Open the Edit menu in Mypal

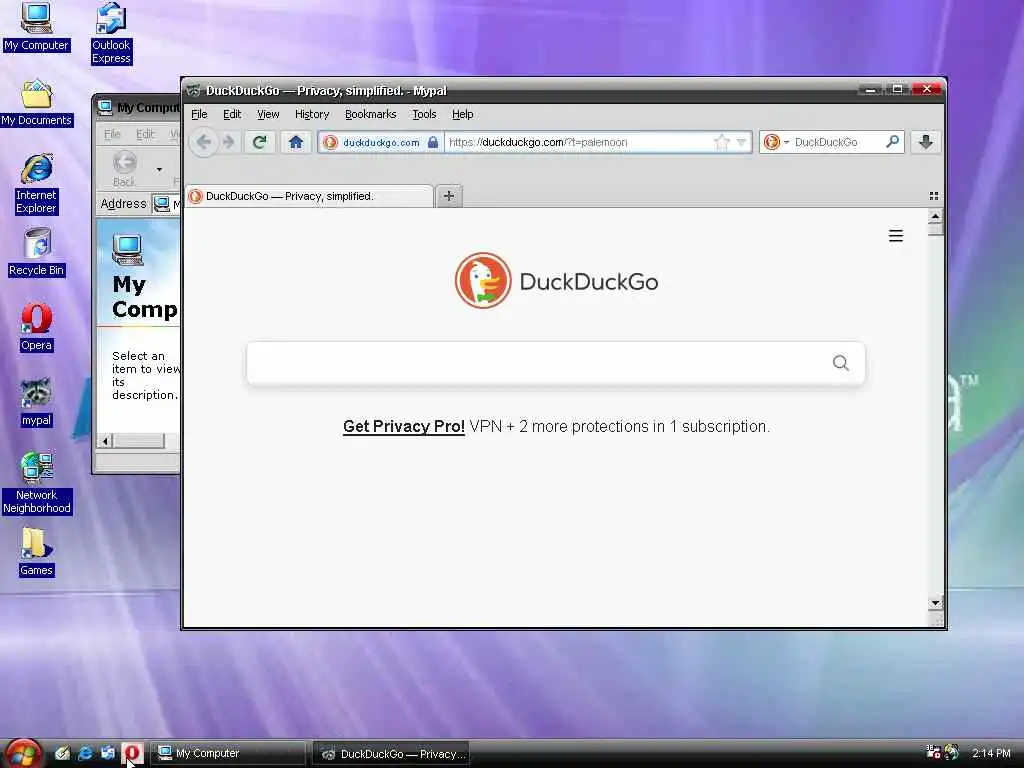[x=232, y=114]
